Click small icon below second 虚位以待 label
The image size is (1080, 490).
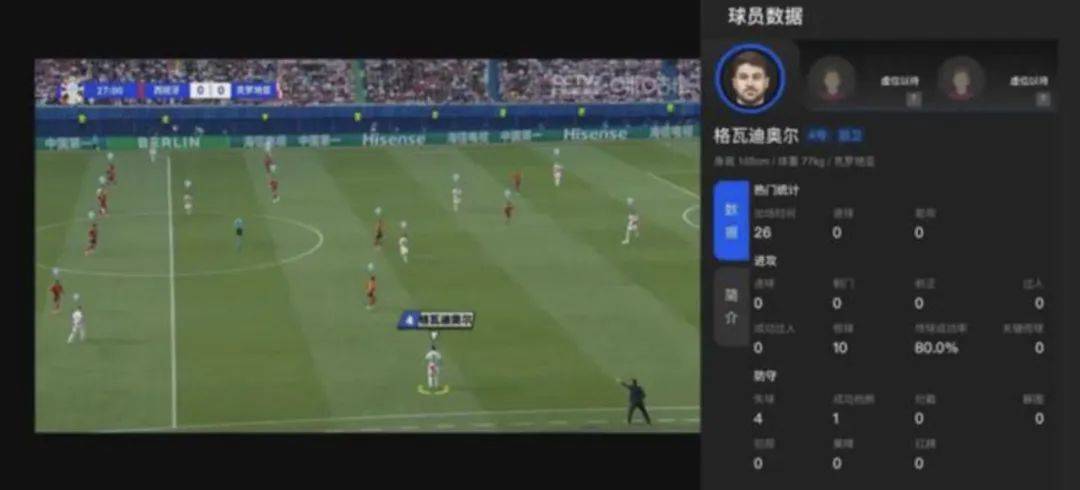[1043, 100]
